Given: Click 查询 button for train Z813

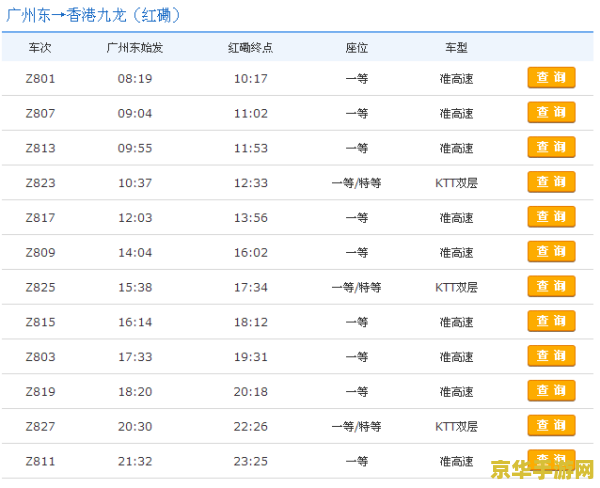Looking at the screenshot, I should 551,147.
